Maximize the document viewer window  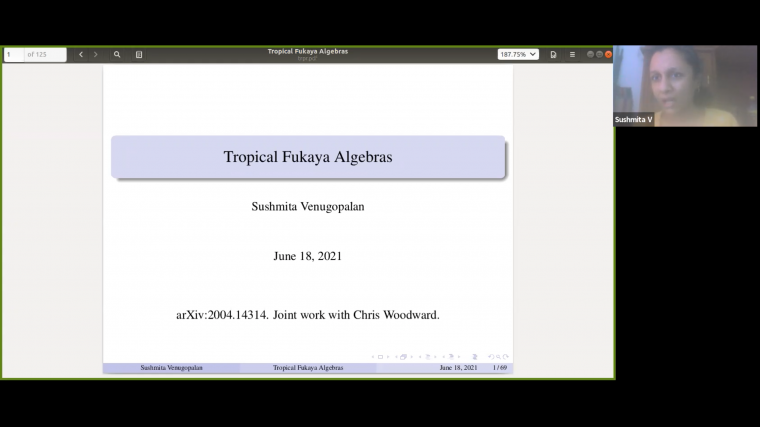pos(599,54)
